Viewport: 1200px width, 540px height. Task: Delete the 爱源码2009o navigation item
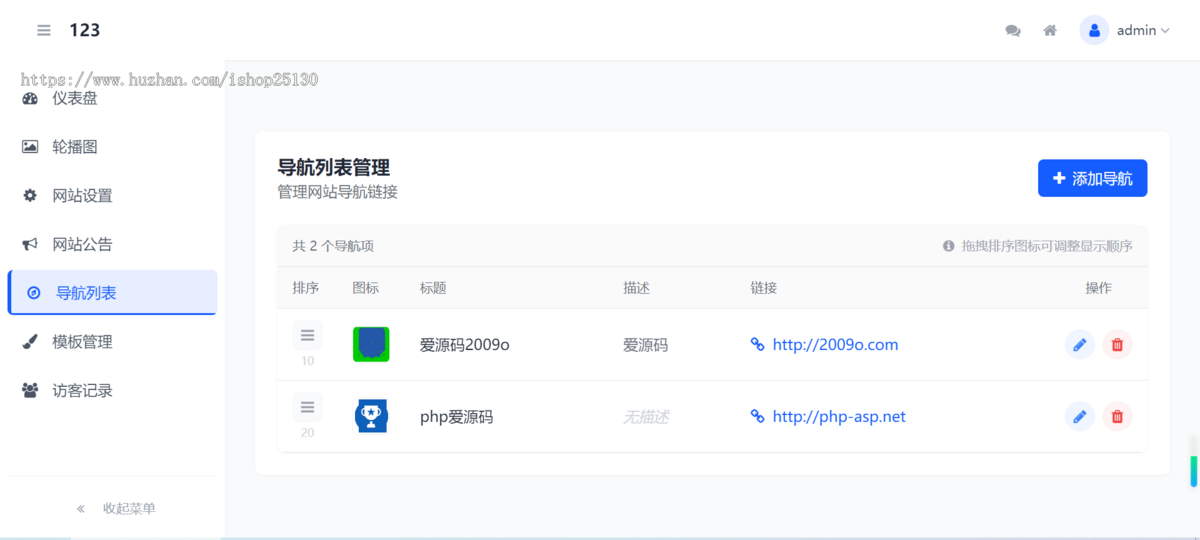click(1117, 345)
